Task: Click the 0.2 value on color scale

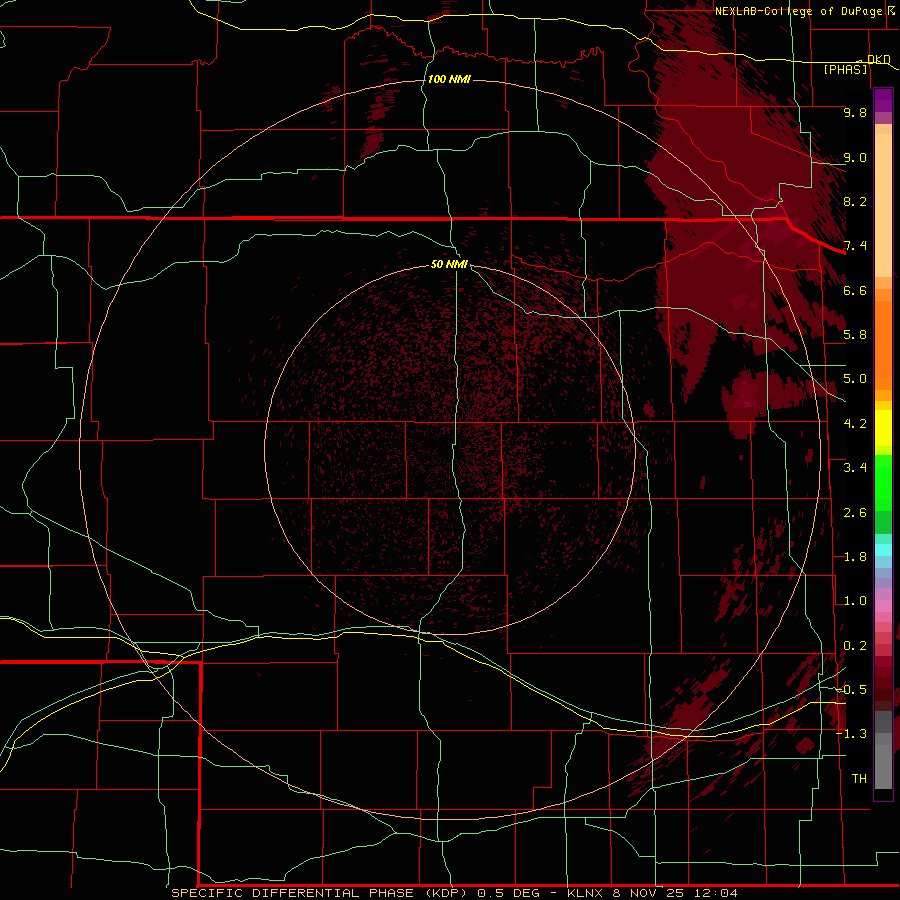Action: click(x=855, y=646)
